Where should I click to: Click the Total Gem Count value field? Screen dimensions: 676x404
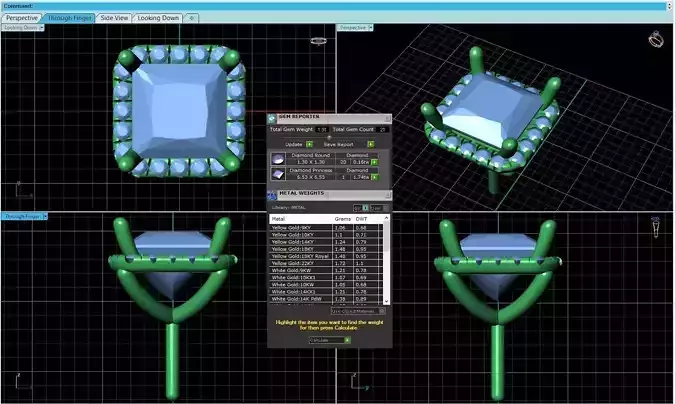coord(382,129)
